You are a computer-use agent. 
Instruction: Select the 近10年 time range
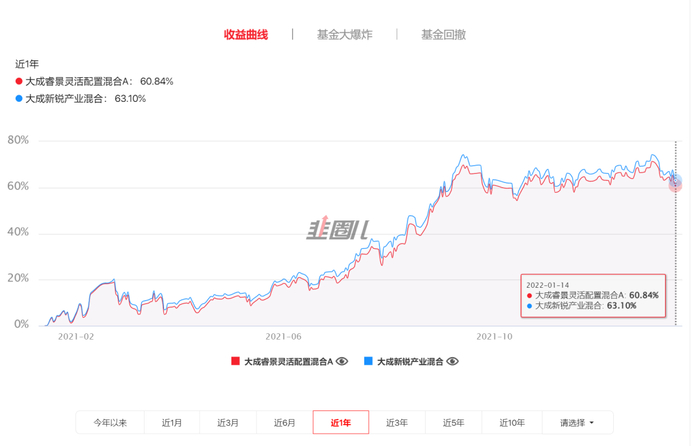pyautogui.click(x=512, y=422)
